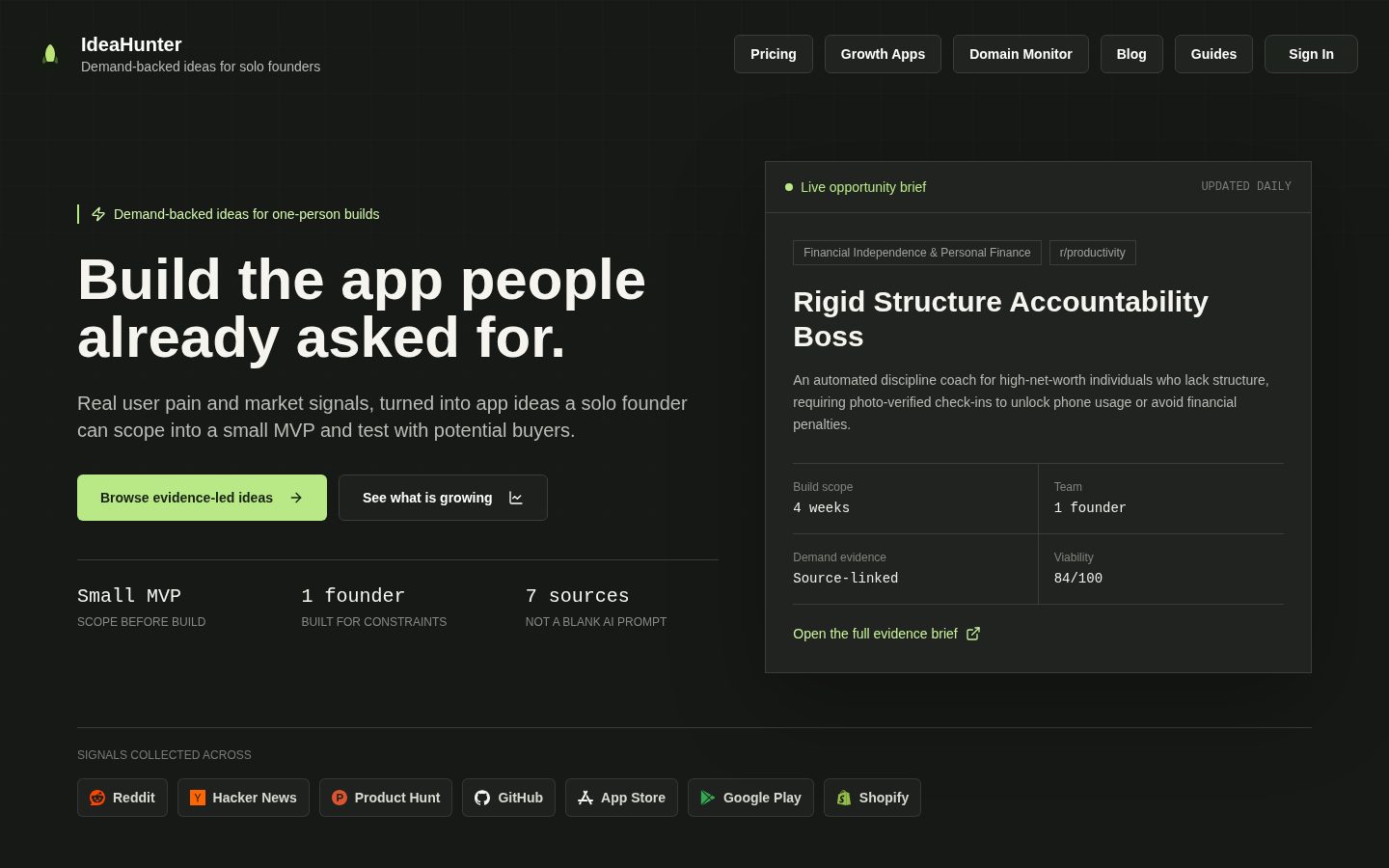Click the external link icon beside evidence brief
1389x868 pixels.
tap(973, 634)
